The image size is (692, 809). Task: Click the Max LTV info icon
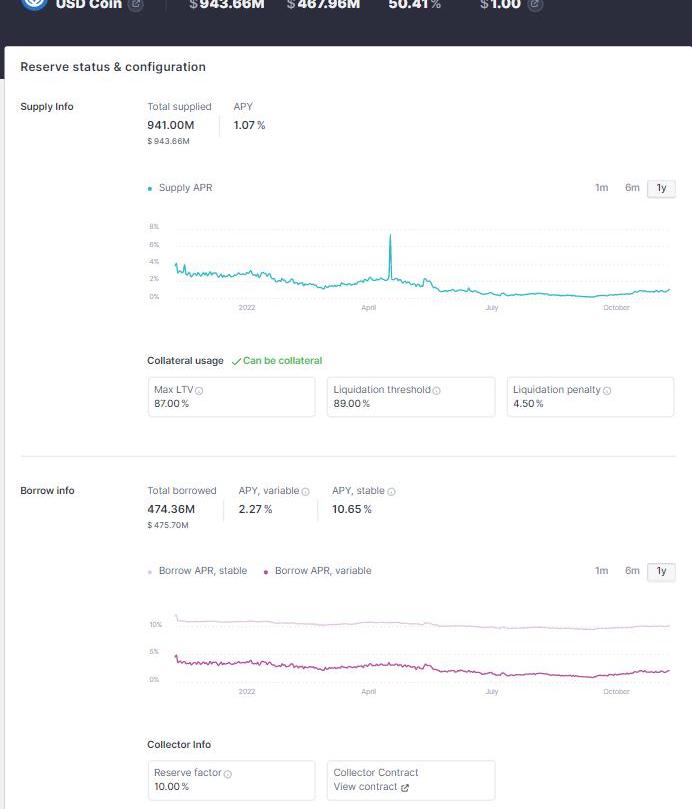(199, 391)
